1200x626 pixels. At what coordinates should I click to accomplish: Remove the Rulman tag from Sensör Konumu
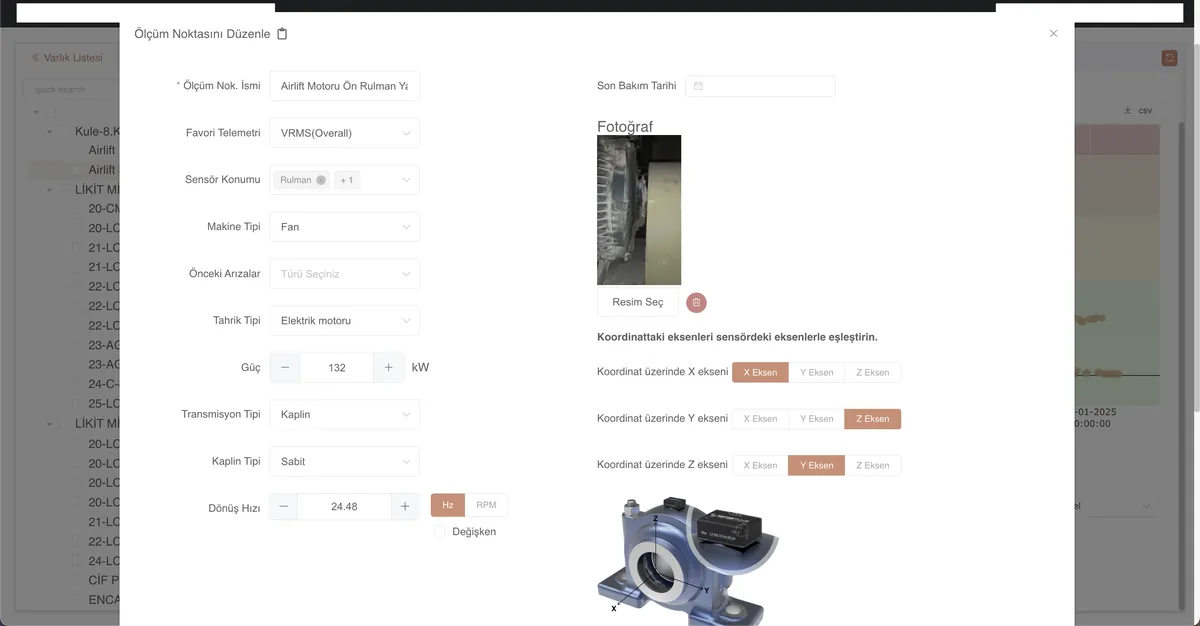pos(321,180)
